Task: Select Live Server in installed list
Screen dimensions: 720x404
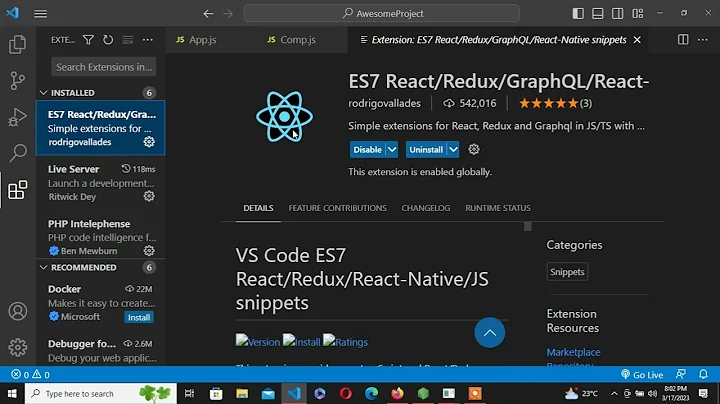Action: pos(101,183)
